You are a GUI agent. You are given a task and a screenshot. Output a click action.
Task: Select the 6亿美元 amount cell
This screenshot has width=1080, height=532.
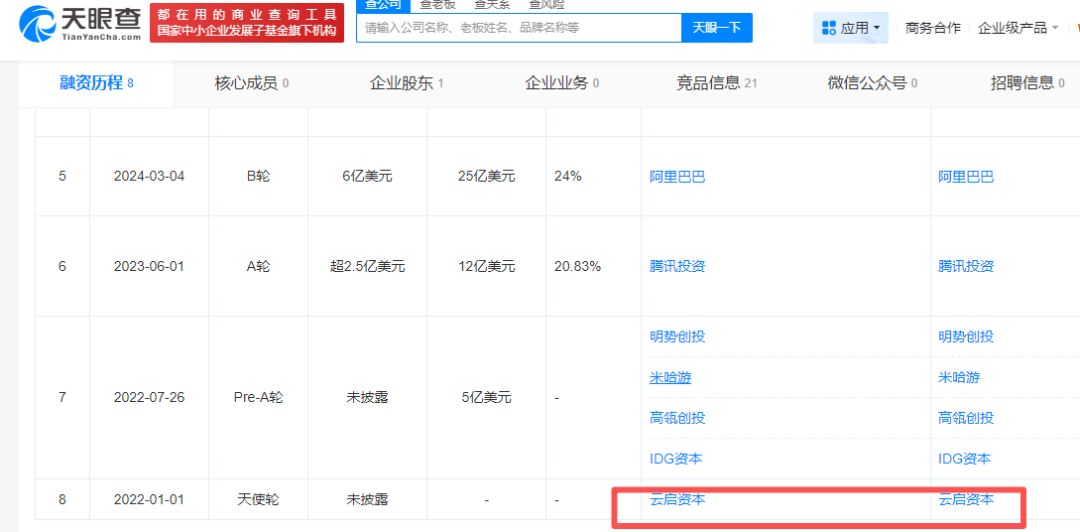point(367,176)
